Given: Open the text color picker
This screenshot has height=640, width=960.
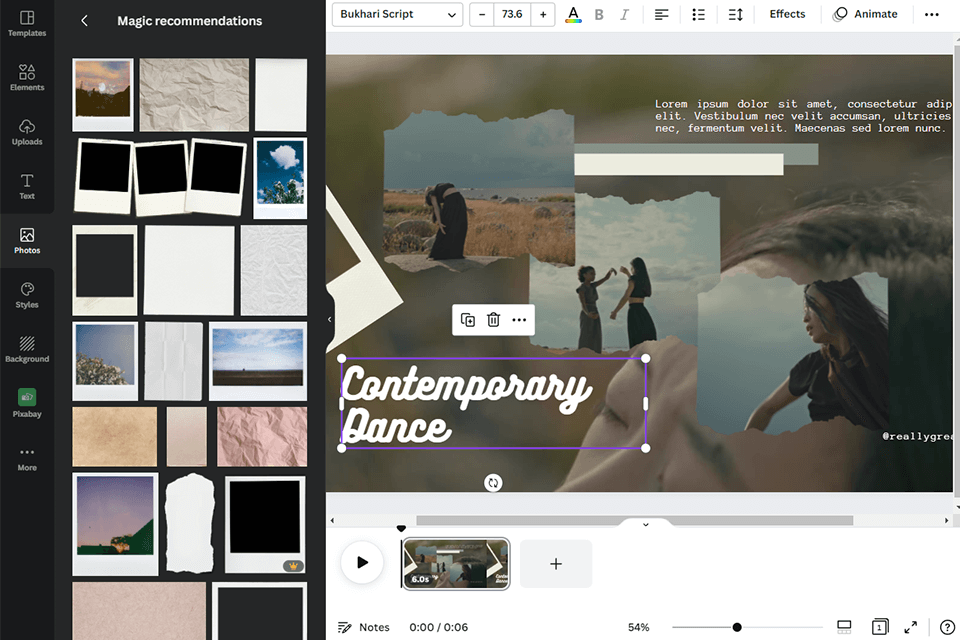Looking at the screenshot, I should (573, 14).
